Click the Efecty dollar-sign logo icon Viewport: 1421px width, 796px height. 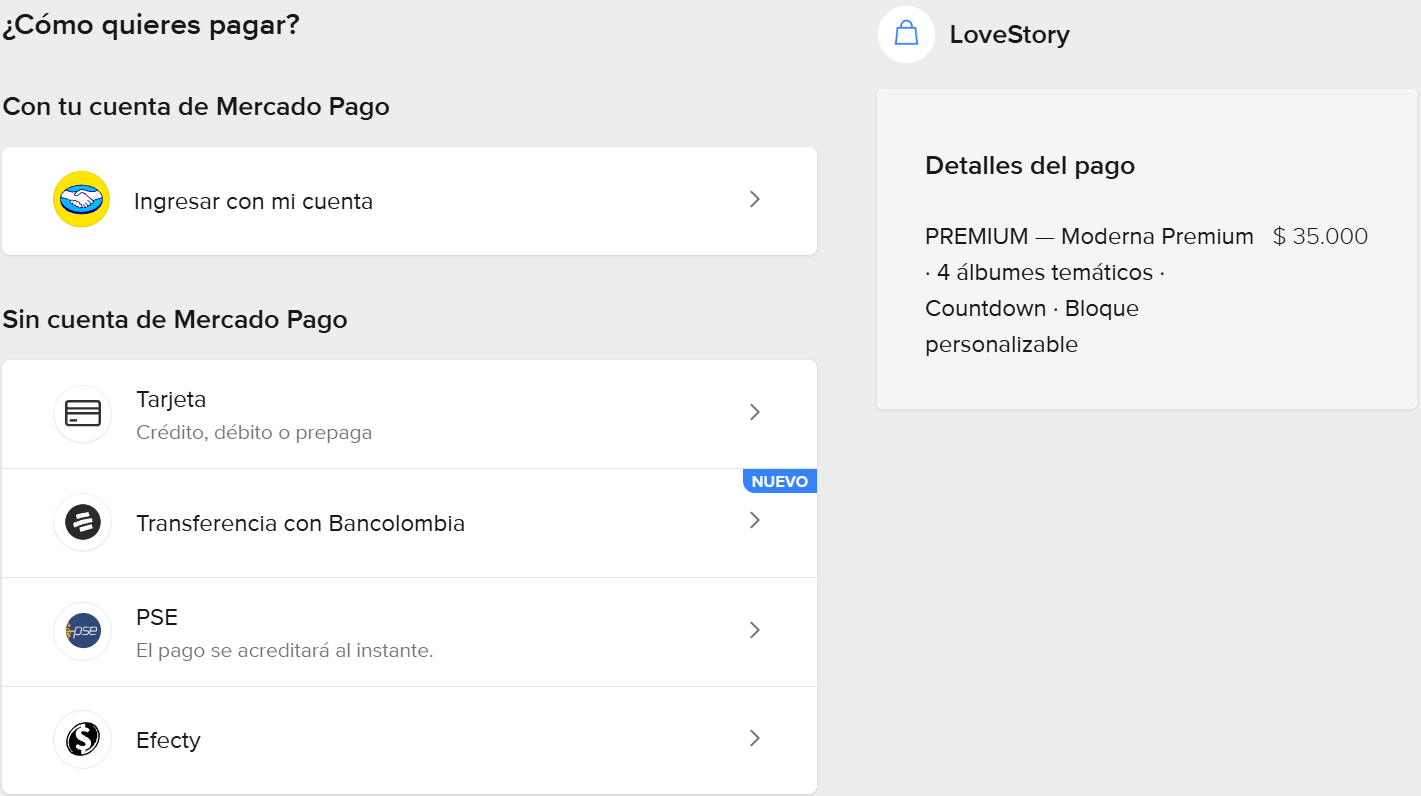tap(82, 740)
